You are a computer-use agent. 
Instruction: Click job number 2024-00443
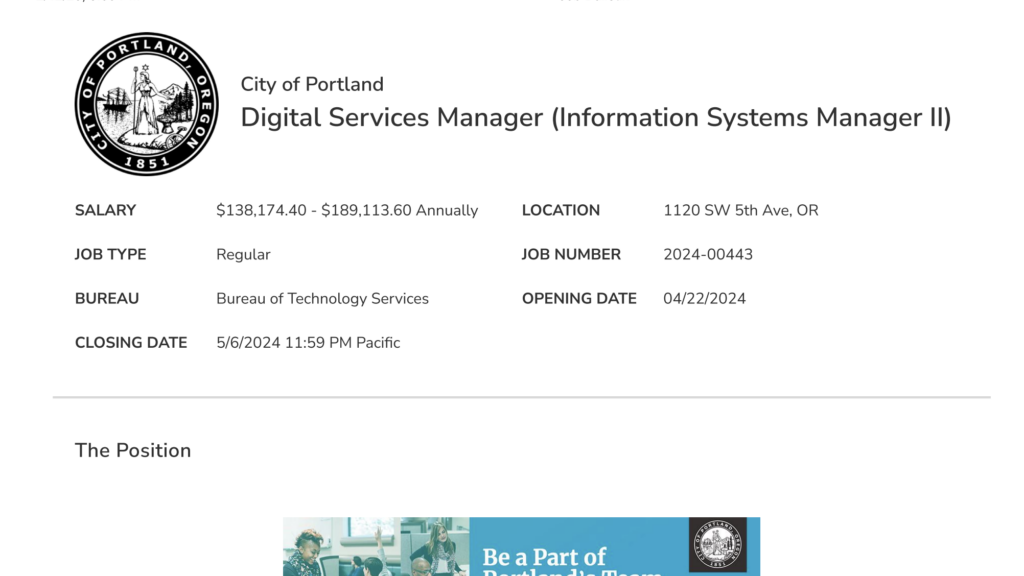[x=708, y=254]
